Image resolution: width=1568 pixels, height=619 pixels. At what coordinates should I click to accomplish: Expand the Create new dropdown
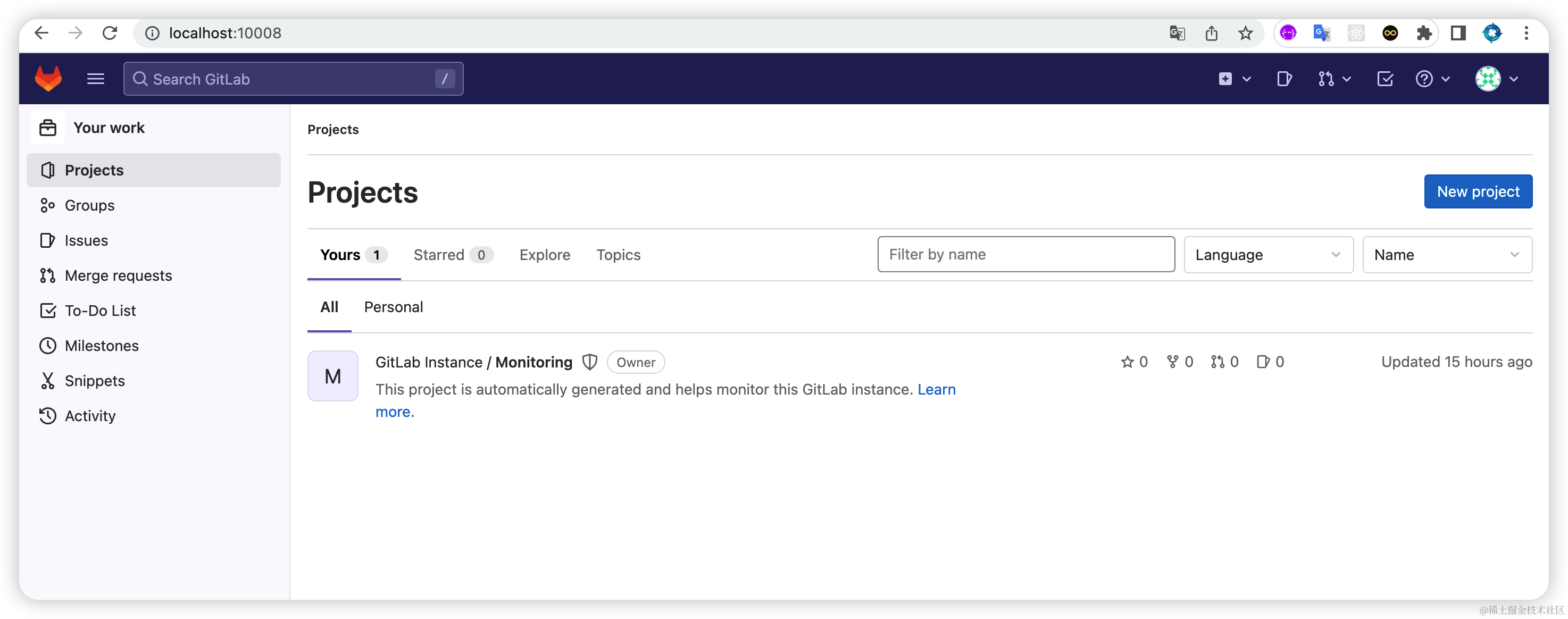coord(1235,79)
